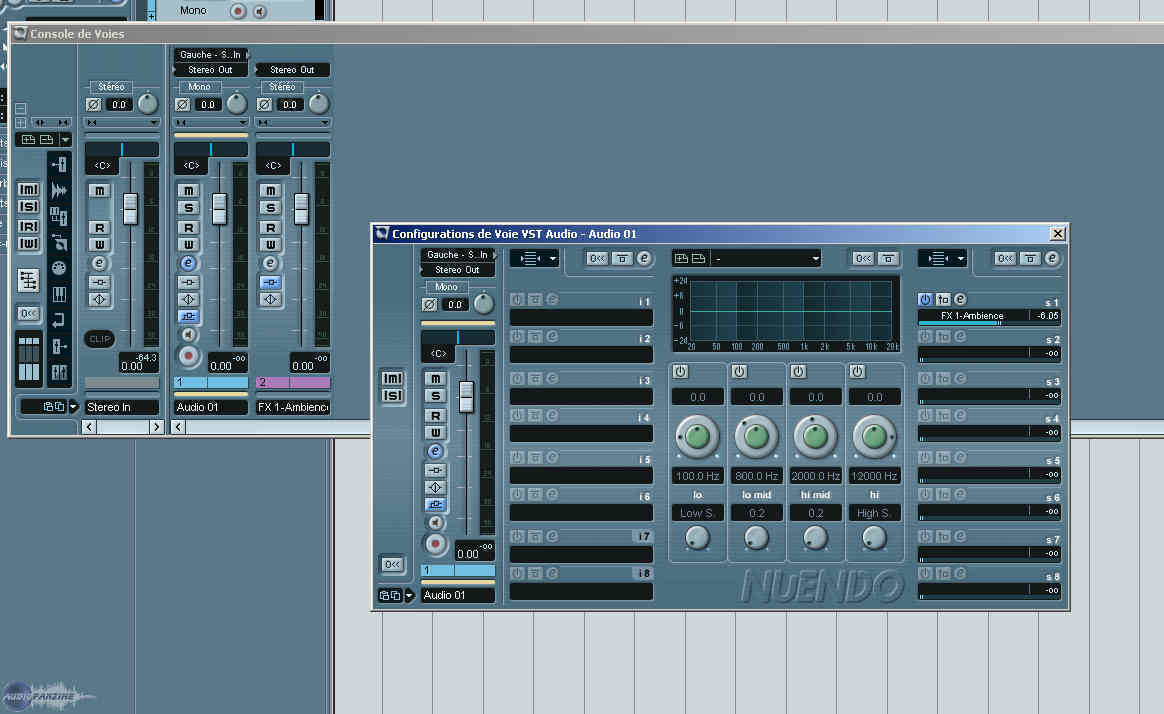The image size is (1164, 714).
Task: Click FX 1-Ambience fader handle
Action: (x=301, y=209)
